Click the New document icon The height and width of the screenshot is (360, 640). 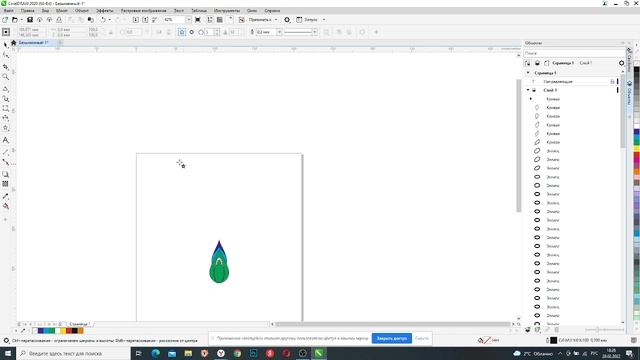(5, 20)
